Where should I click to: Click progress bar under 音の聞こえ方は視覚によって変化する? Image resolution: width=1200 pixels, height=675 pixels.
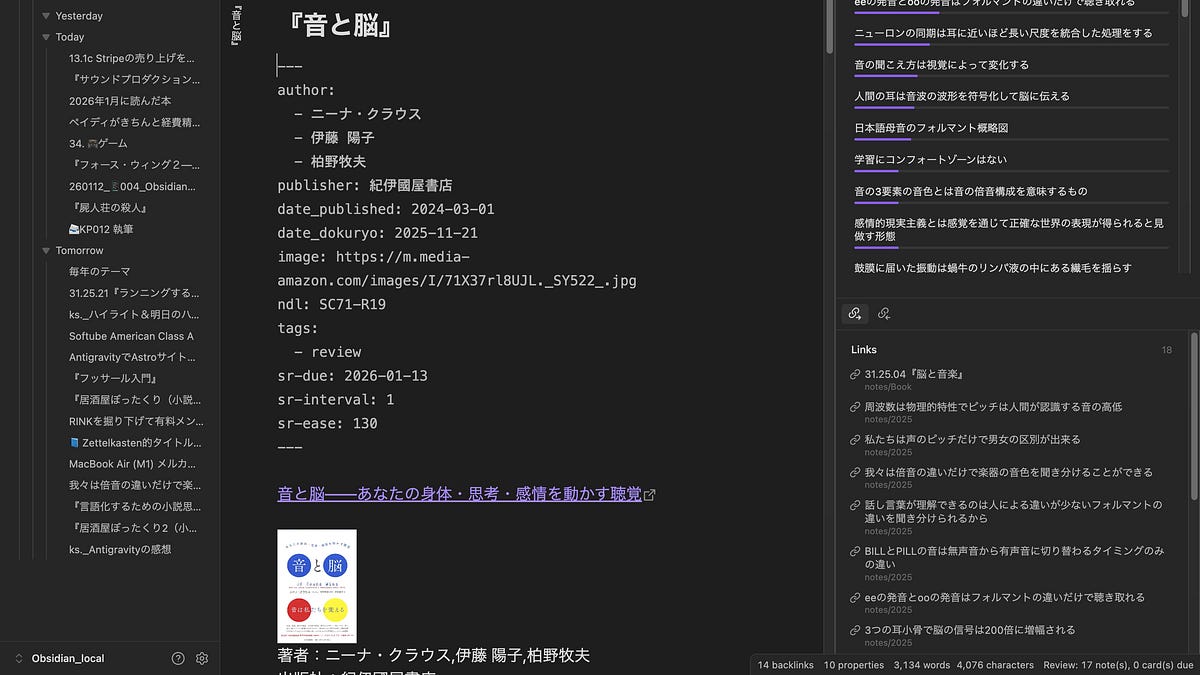coord(1011,76)
